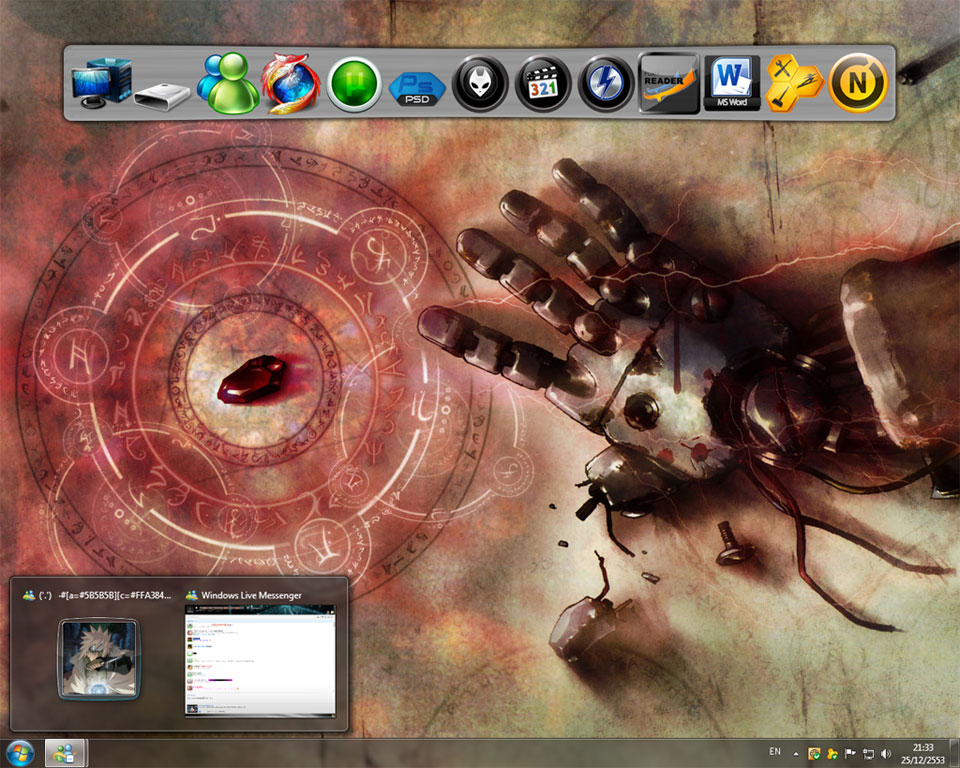Open the My Computer dock icon
The image size is (960, 768).
tap(101, 83)
